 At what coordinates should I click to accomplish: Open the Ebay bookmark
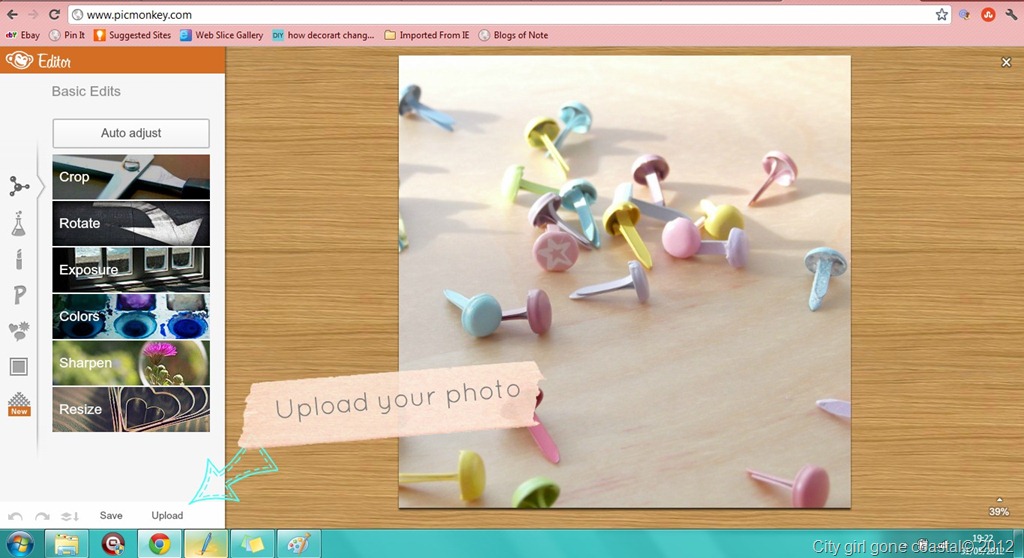[23, 35]
